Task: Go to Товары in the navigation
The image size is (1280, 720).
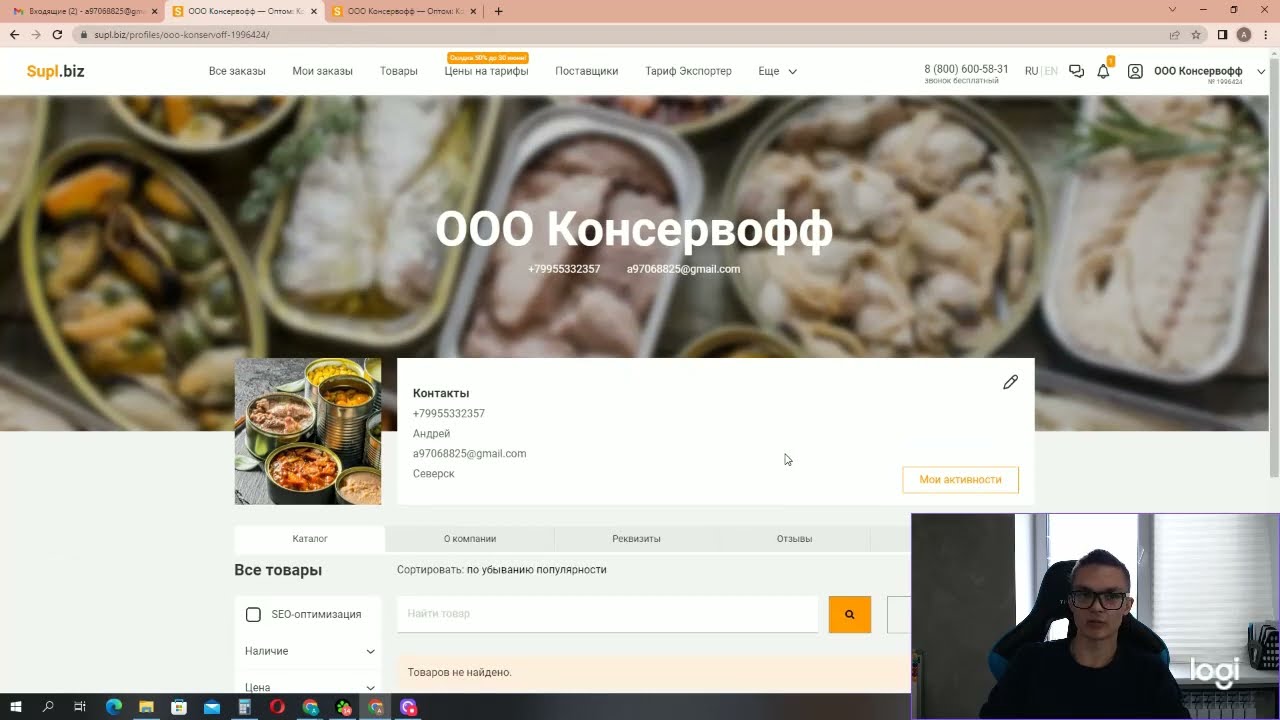Action: point(398,71)
